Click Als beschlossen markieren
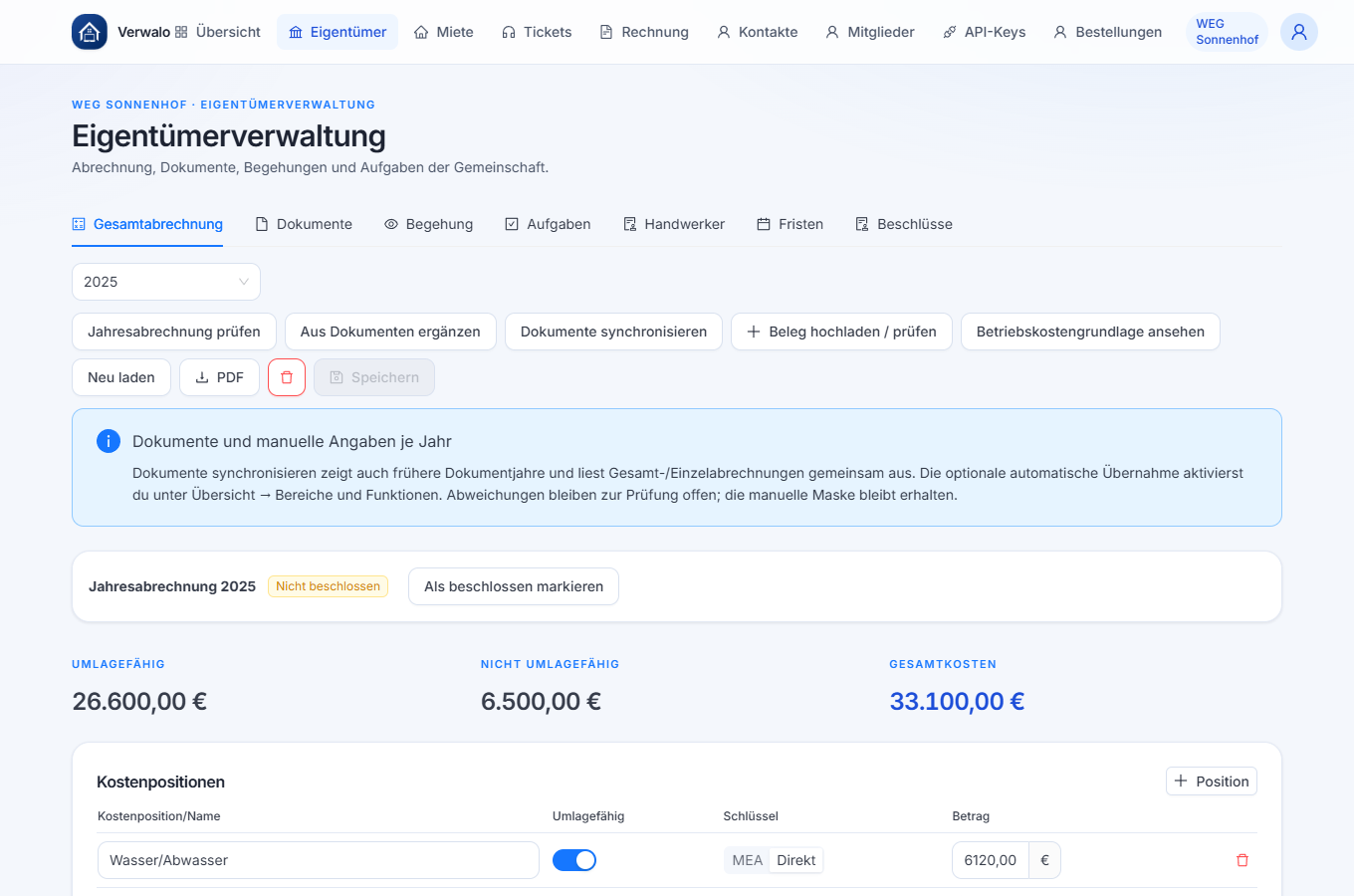1354x896 pixels. (514, 586)
